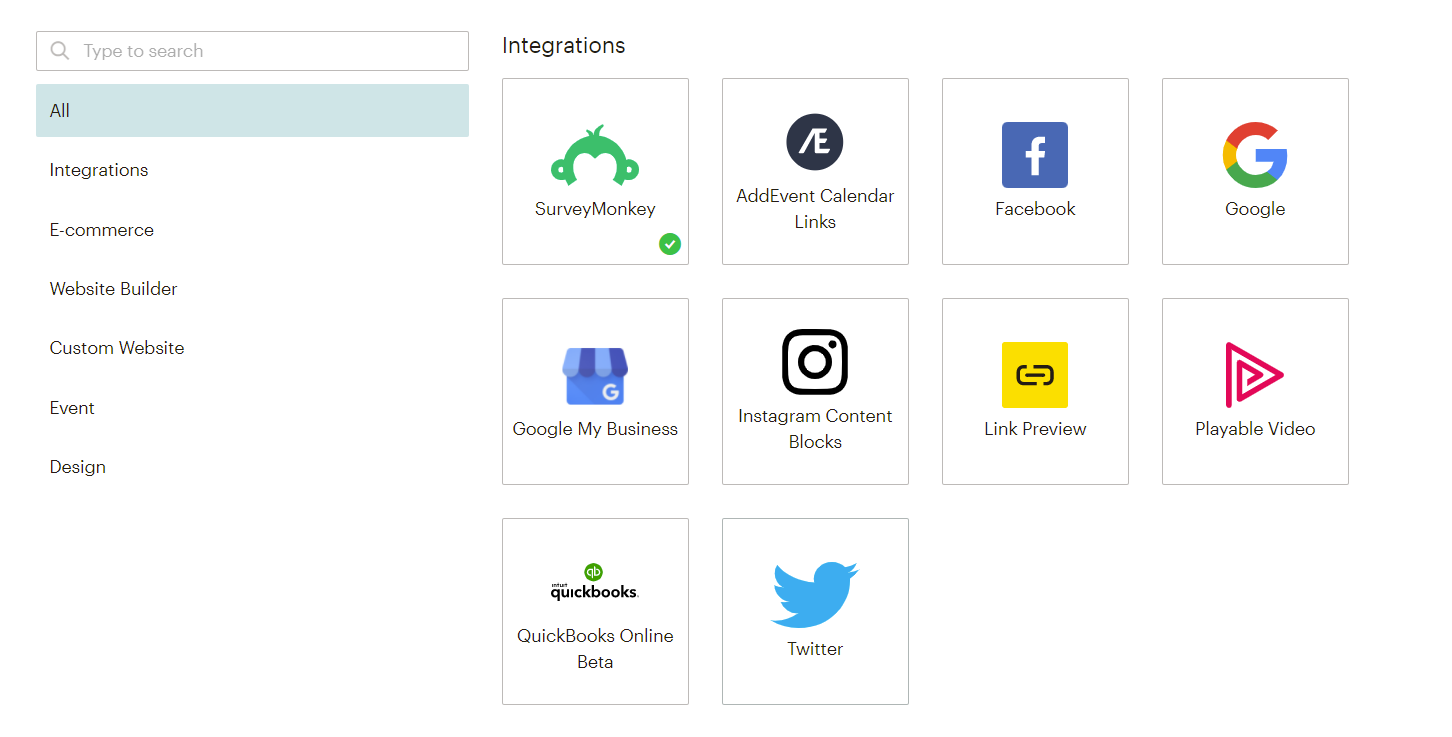Click the AddEvent Calendar Links logo
Image resolution: width=1452 pixels, height=737 pixels.
tap(815, 142)
